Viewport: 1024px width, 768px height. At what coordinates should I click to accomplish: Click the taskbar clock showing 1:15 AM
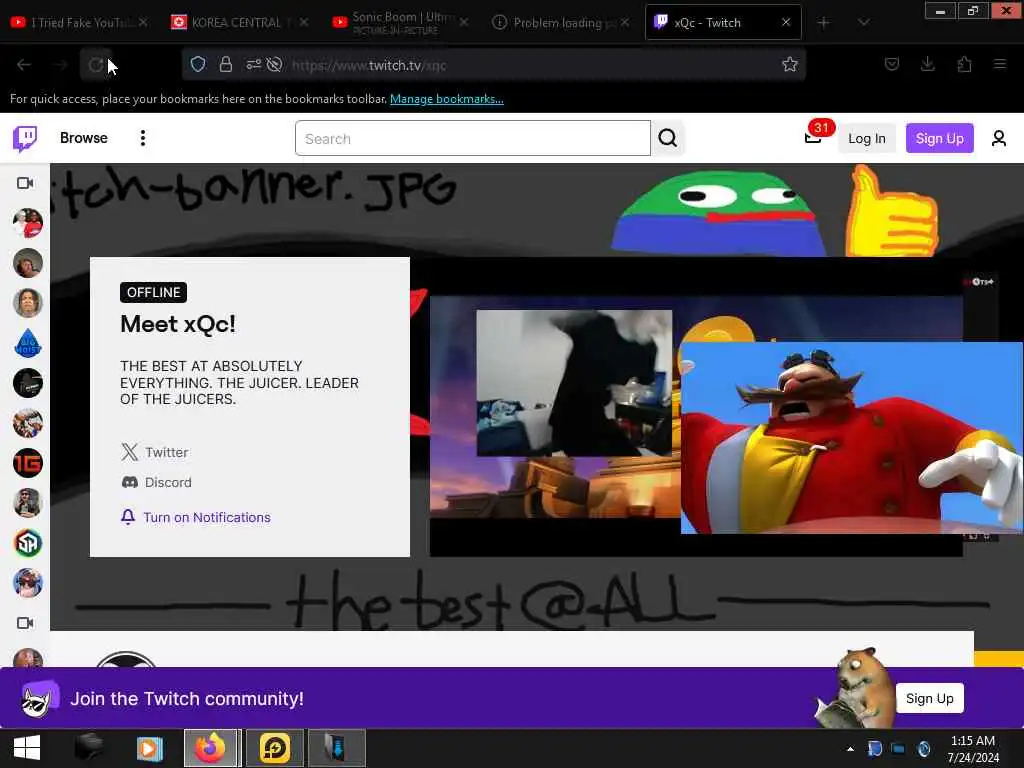[x=973, y=748]
